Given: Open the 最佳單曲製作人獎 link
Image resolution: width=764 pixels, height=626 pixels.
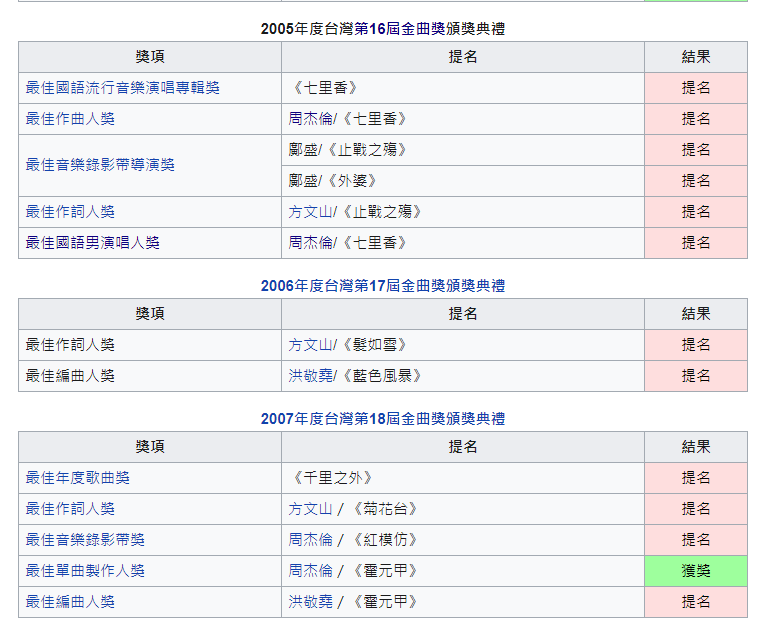Looking at the screenshot, I should pyautogui.click(x=85, y=571).
